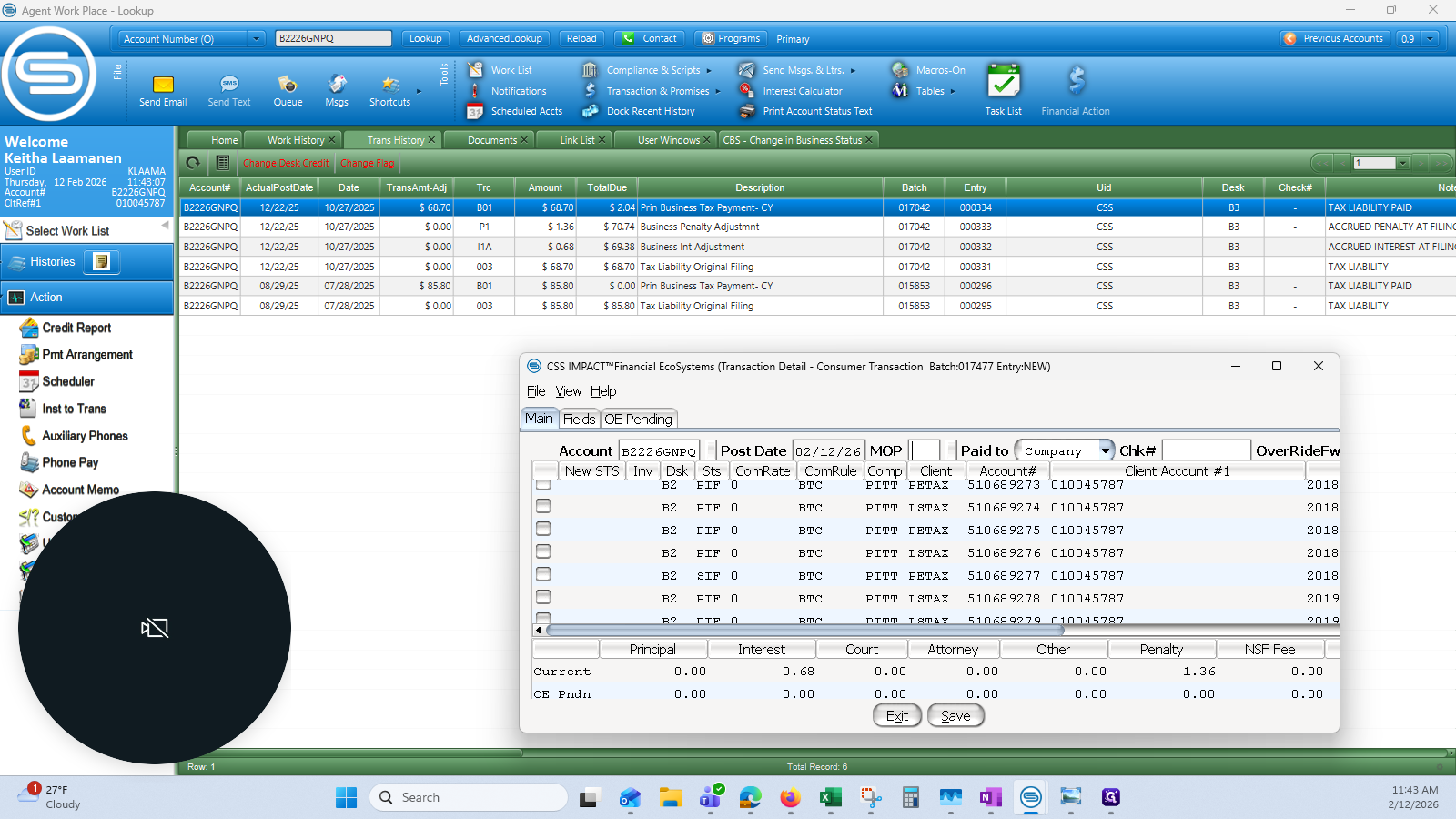Check the row checkbox for account 510689274
1456x819 pixels.
pyautogui.click(x=543, y=506)
